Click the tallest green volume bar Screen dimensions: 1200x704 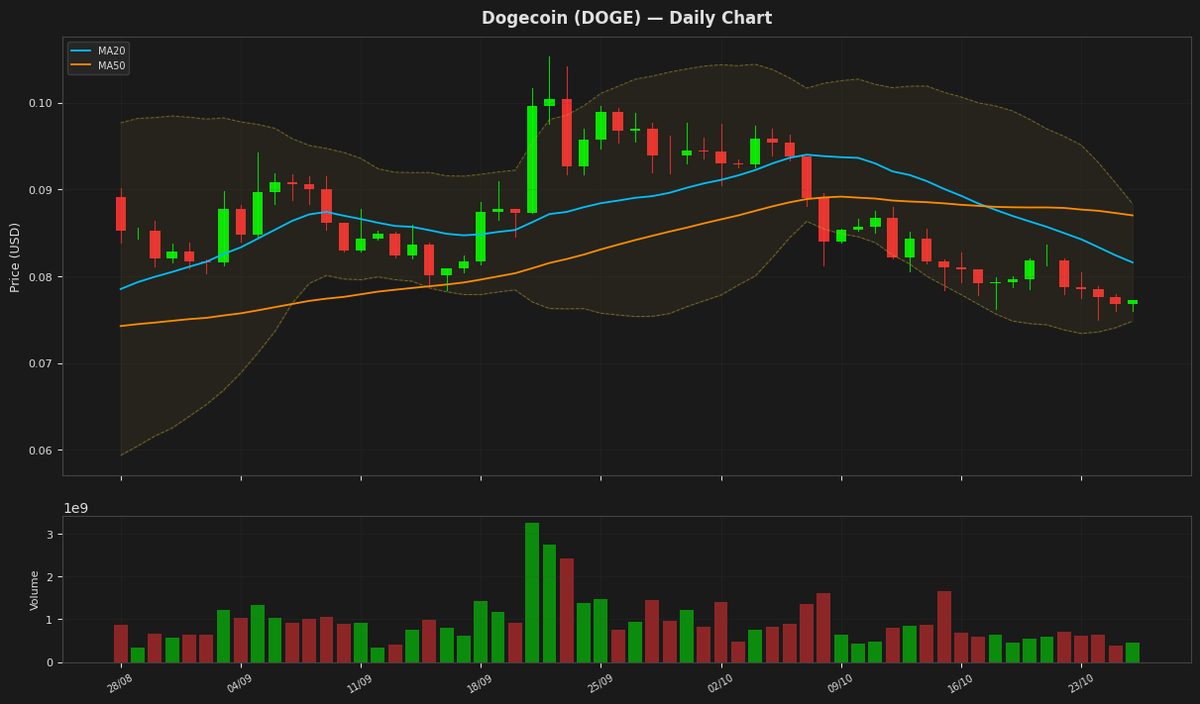coord(532,592)
